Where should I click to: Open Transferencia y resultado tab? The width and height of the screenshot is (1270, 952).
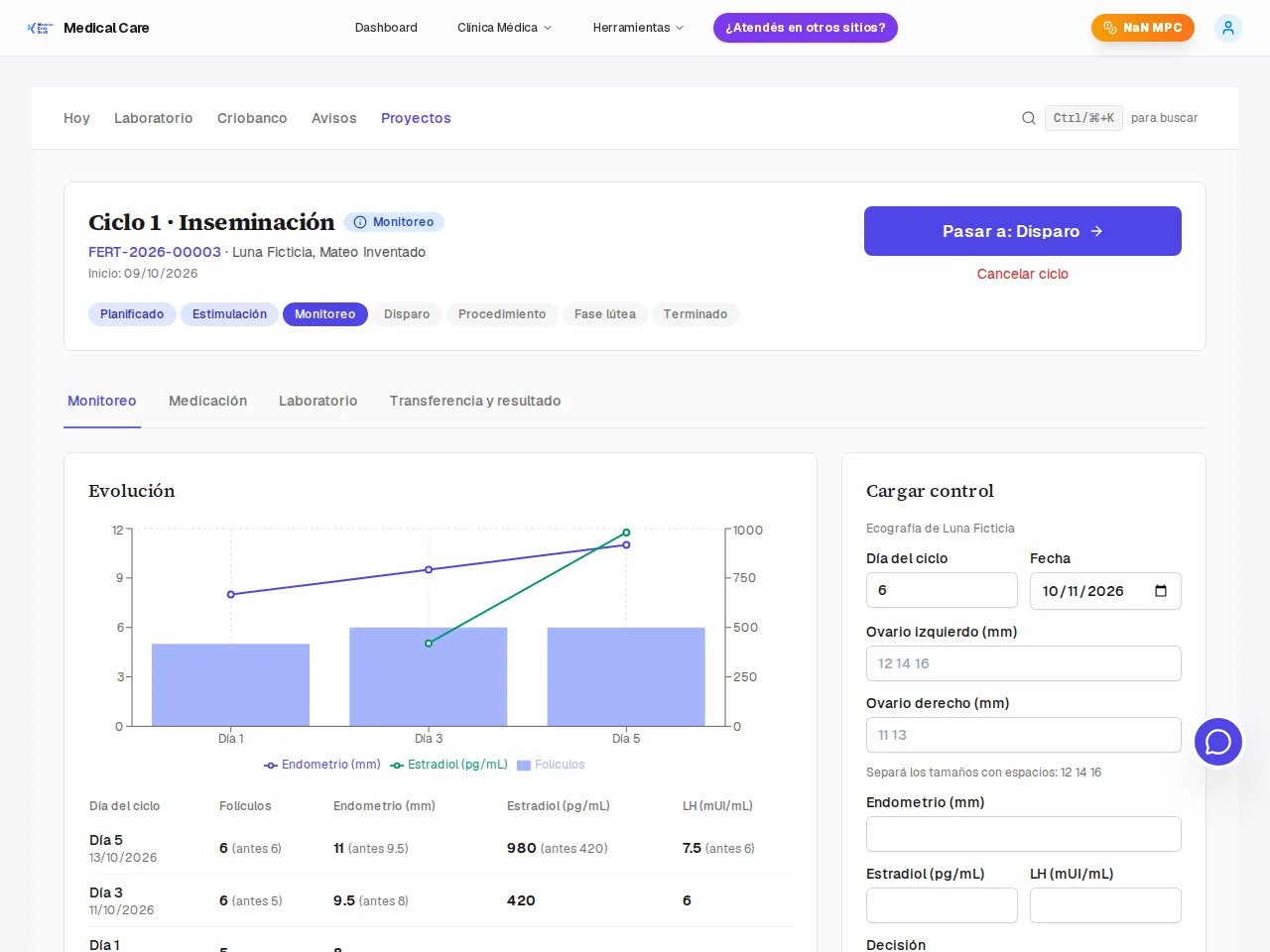[x=475, y=401]
